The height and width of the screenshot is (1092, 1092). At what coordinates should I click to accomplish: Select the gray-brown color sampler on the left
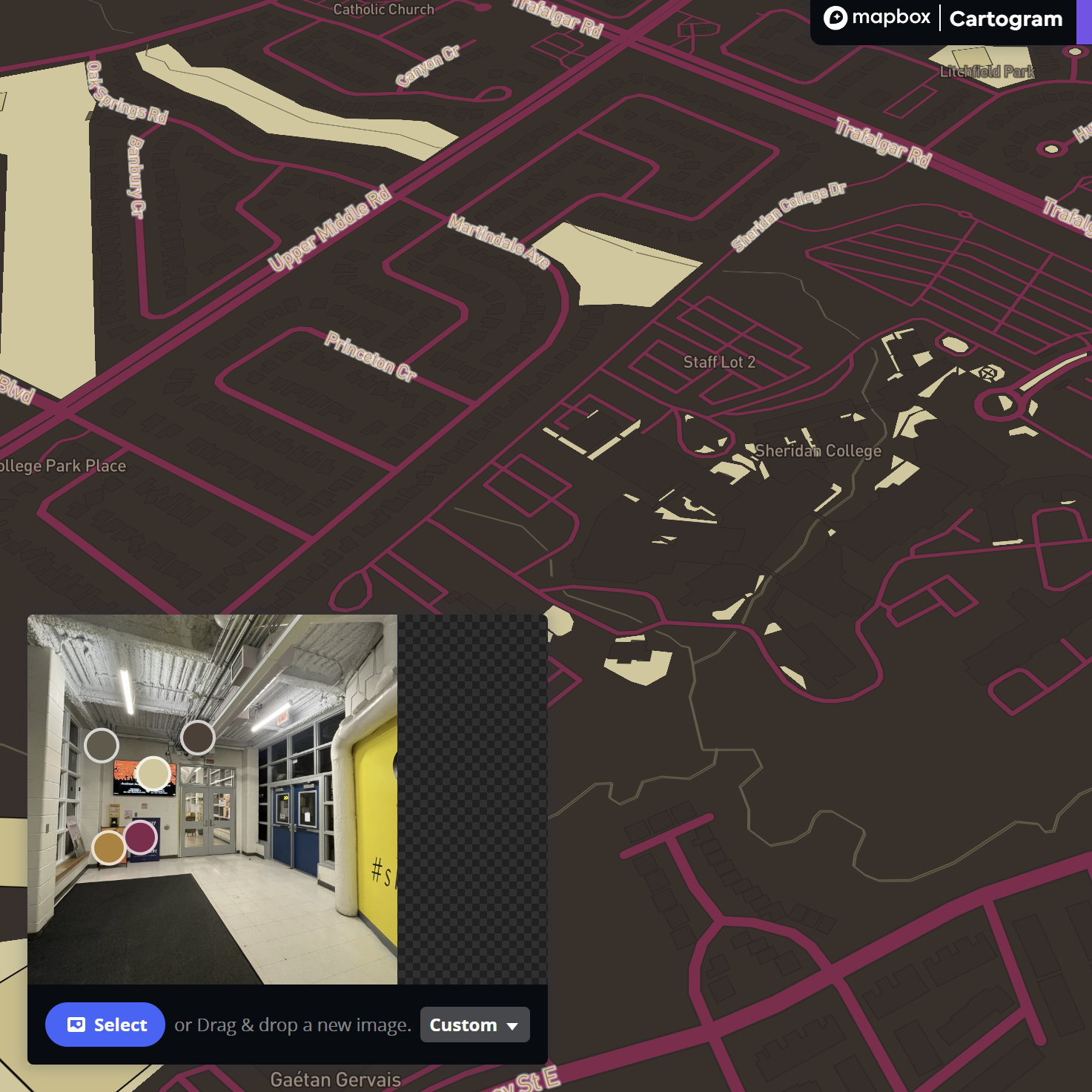coord(102,745)
